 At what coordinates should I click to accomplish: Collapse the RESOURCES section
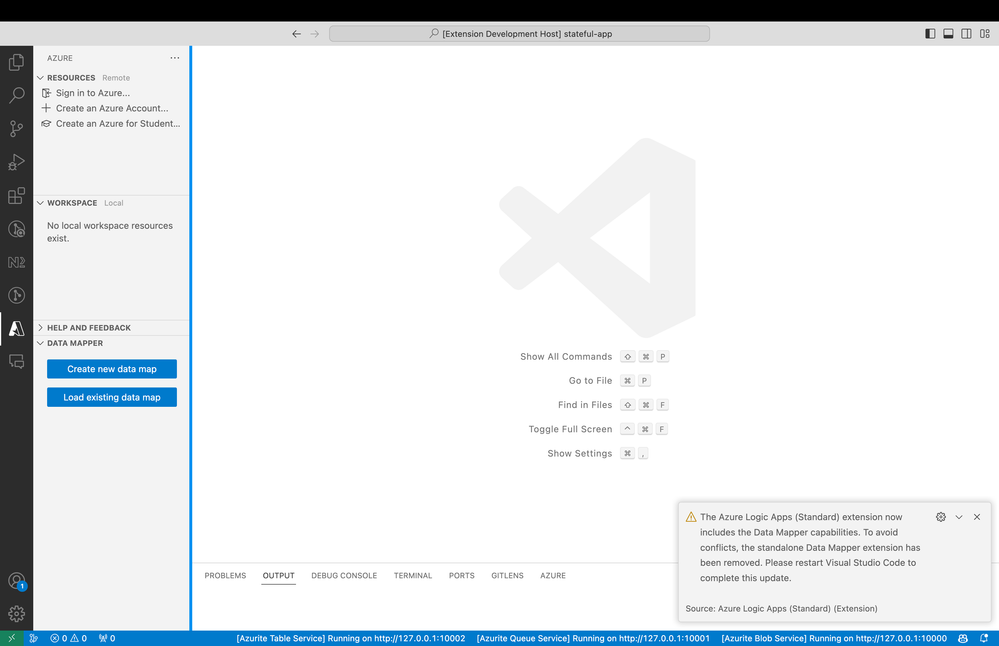112,78
